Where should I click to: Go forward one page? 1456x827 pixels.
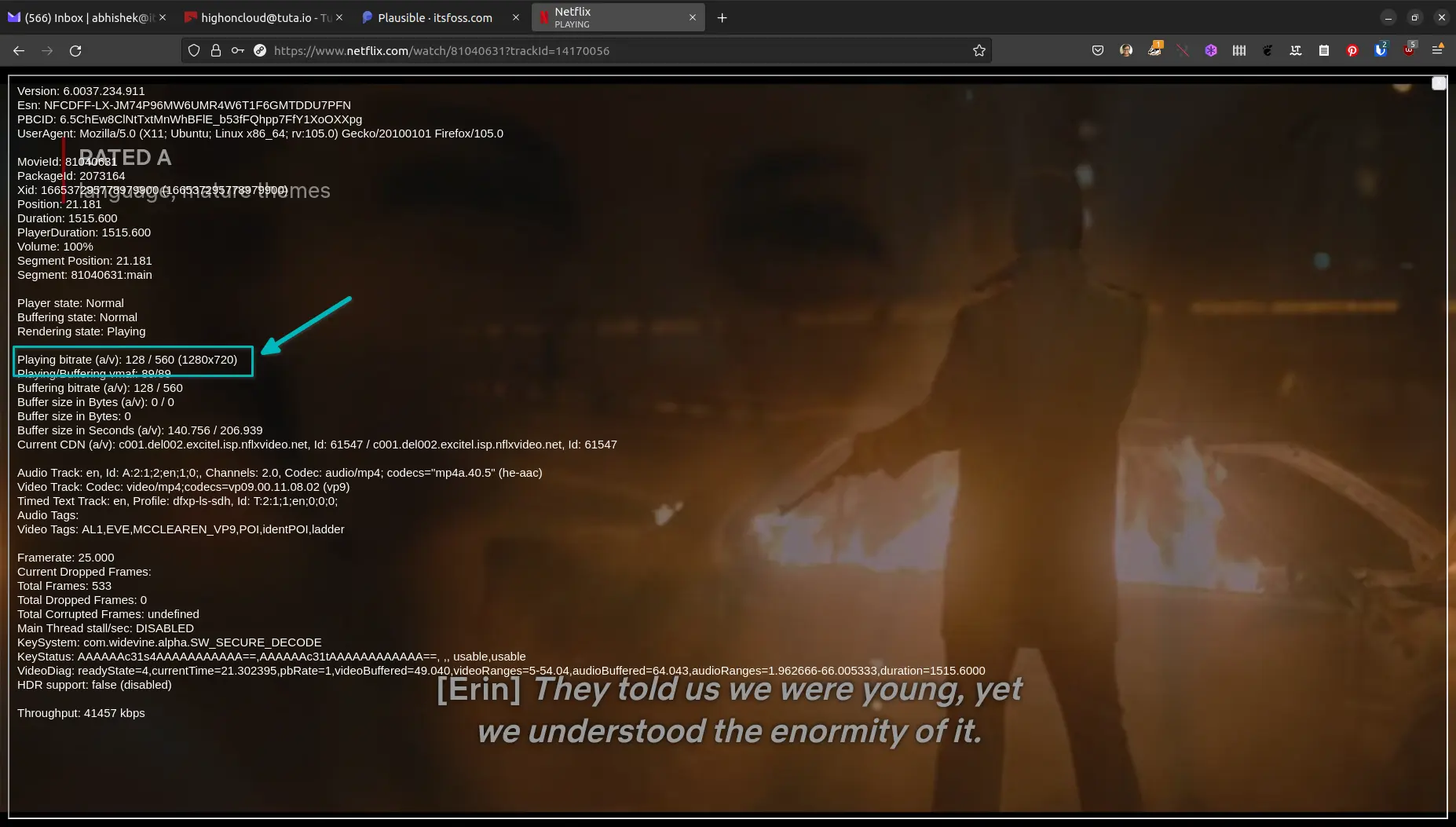(47, 51)
